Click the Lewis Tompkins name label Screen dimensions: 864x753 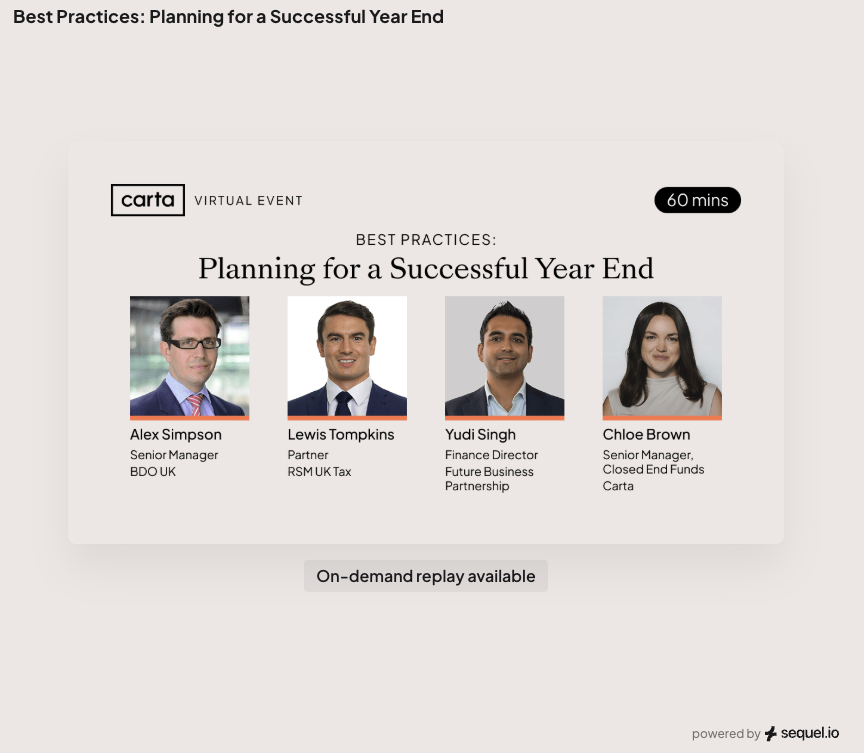[341, 434]
